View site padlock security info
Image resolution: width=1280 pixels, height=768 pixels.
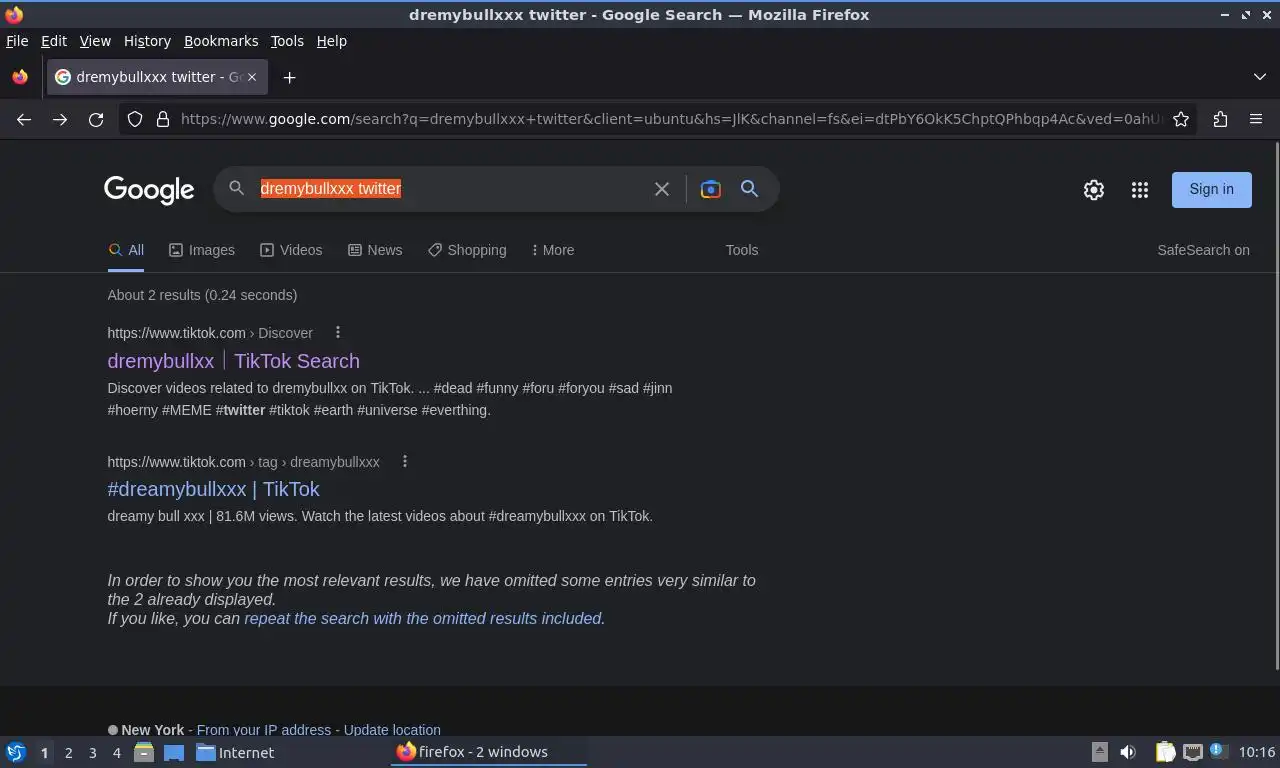click(163, 119)
